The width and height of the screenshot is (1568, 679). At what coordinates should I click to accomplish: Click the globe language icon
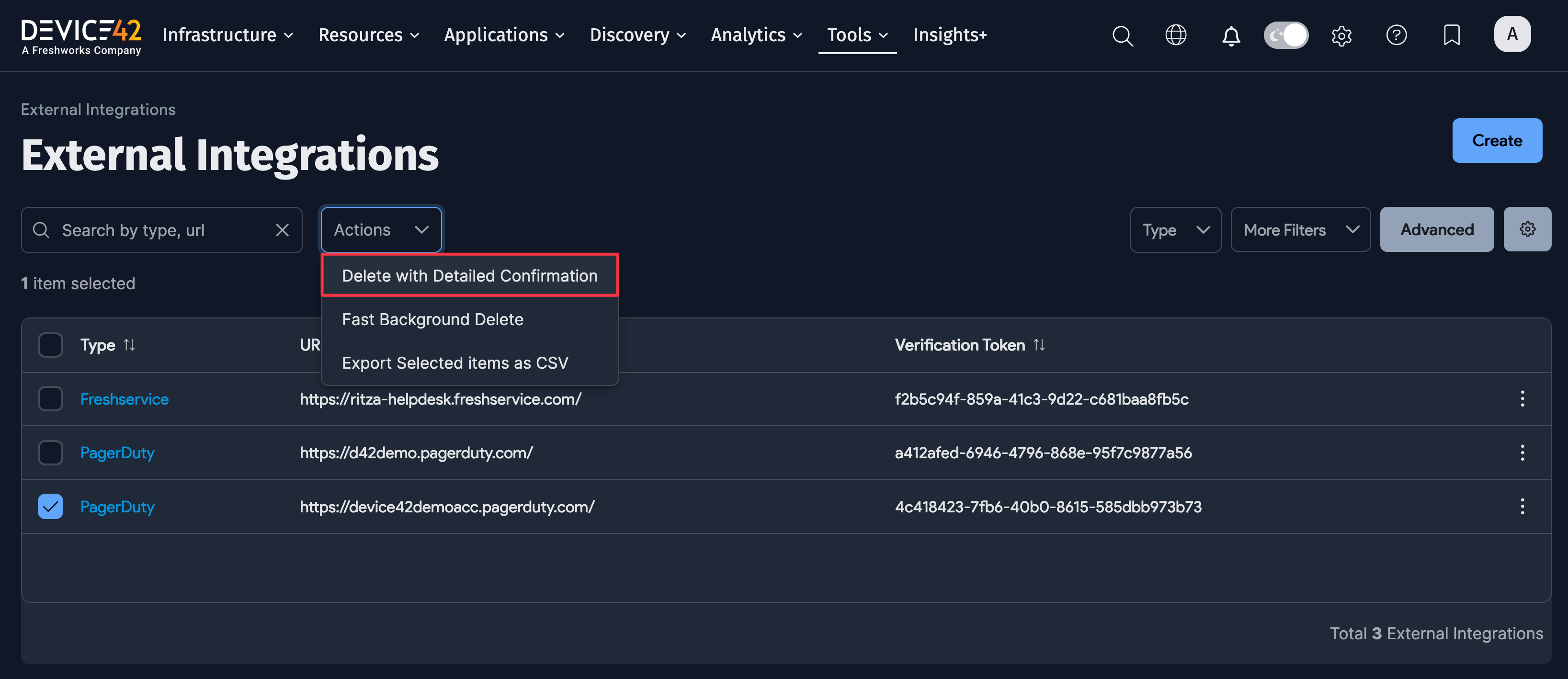tap(1176, 35)
